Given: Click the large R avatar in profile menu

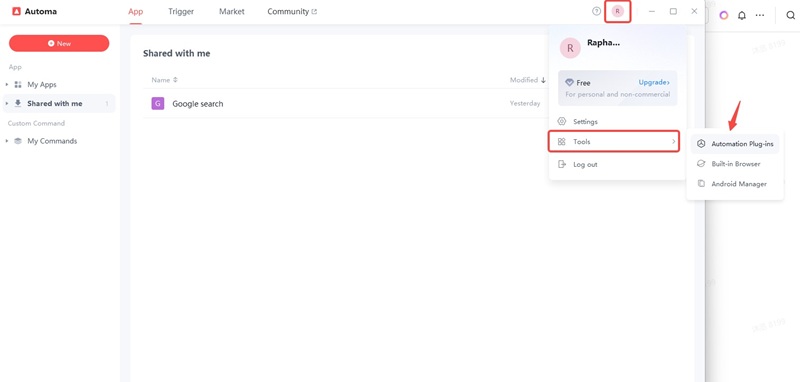Looking at the screenshot, I should click(x=570, y=48).
